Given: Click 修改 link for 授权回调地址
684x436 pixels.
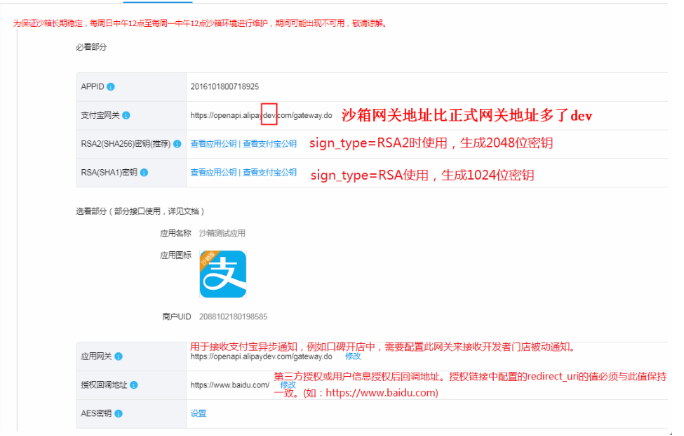Looking at the screenshot, I should coord(288,385).
